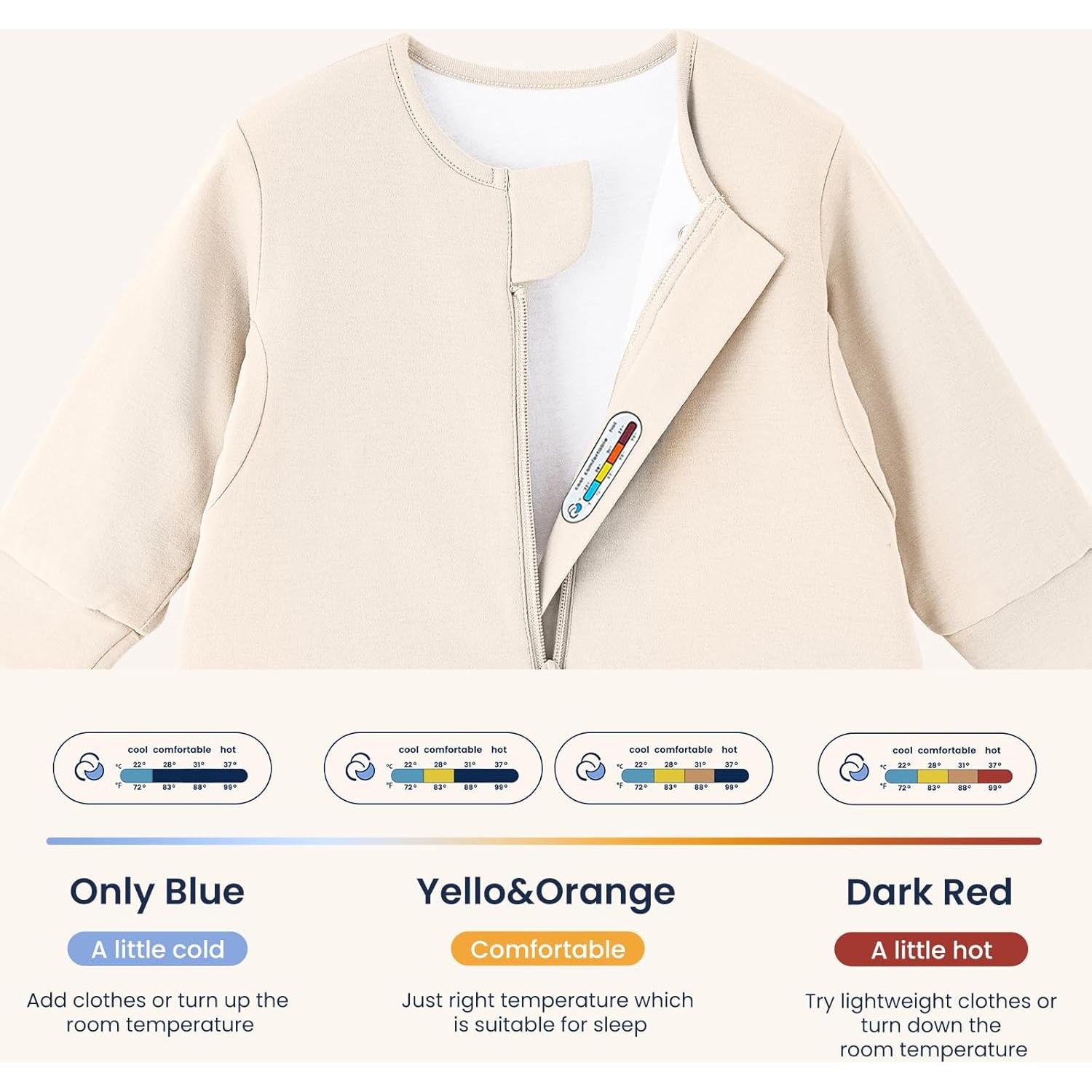The image size is (1092, 1092).
Task: Click the yellow segment of the second thermometer bar
Action: (439, 776)
